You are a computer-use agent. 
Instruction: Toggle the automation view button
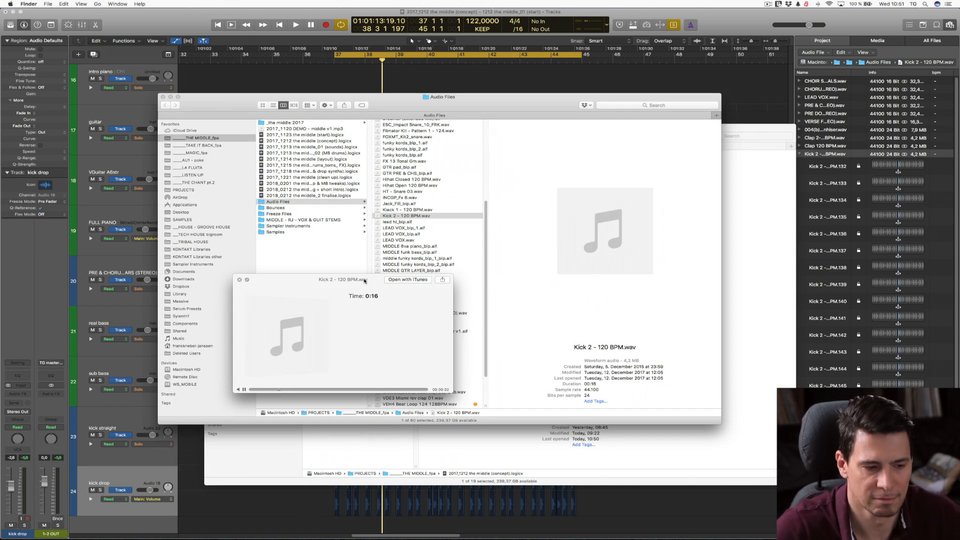coord(176,41)
